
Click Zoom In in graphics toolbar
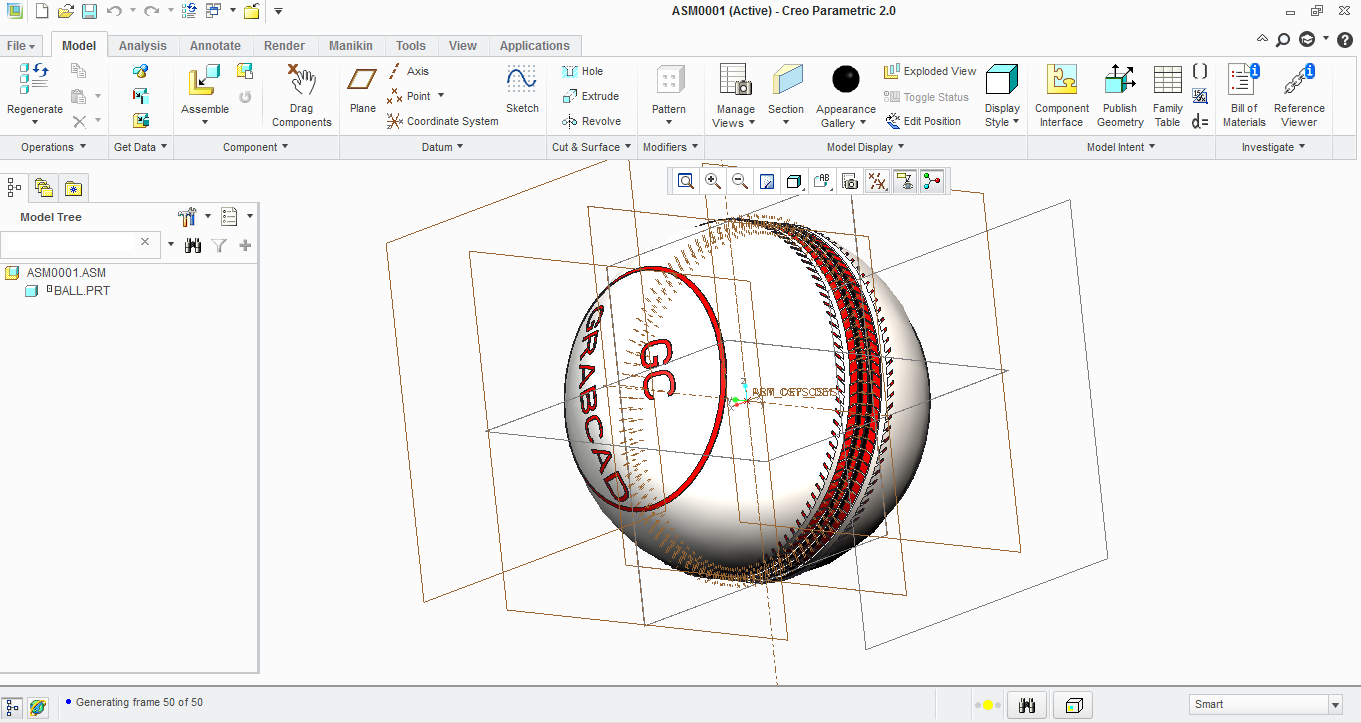click(713, 181)
